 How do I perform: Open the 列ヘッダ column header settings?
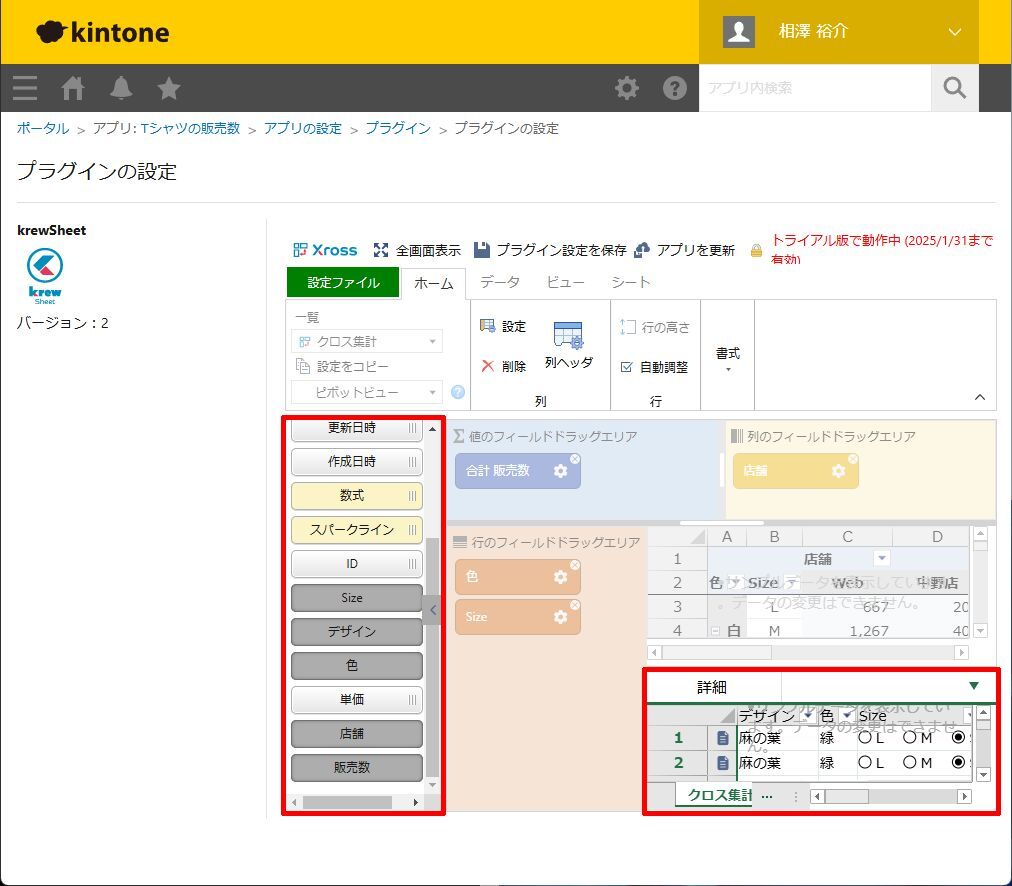click(569, 345)
